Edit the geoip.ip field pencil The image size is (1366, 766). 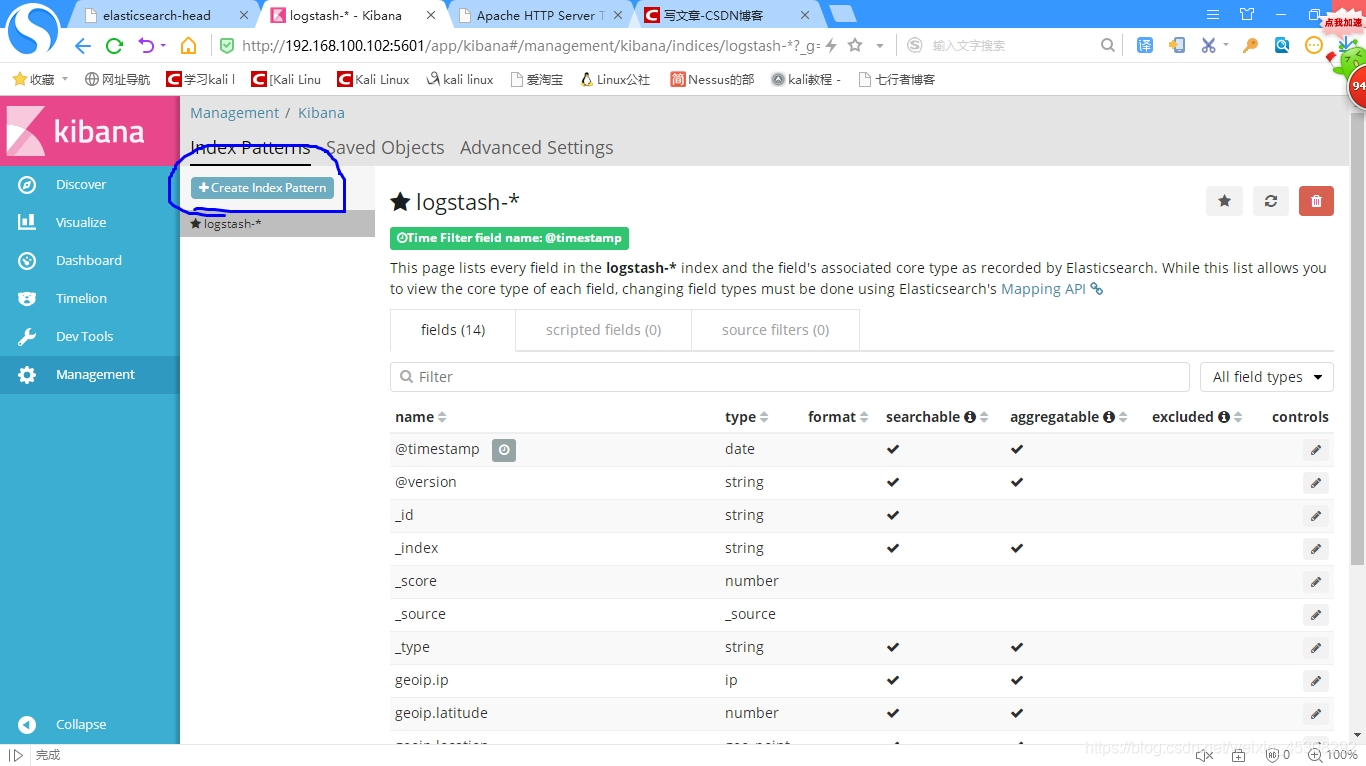[x=1316, y=681]
